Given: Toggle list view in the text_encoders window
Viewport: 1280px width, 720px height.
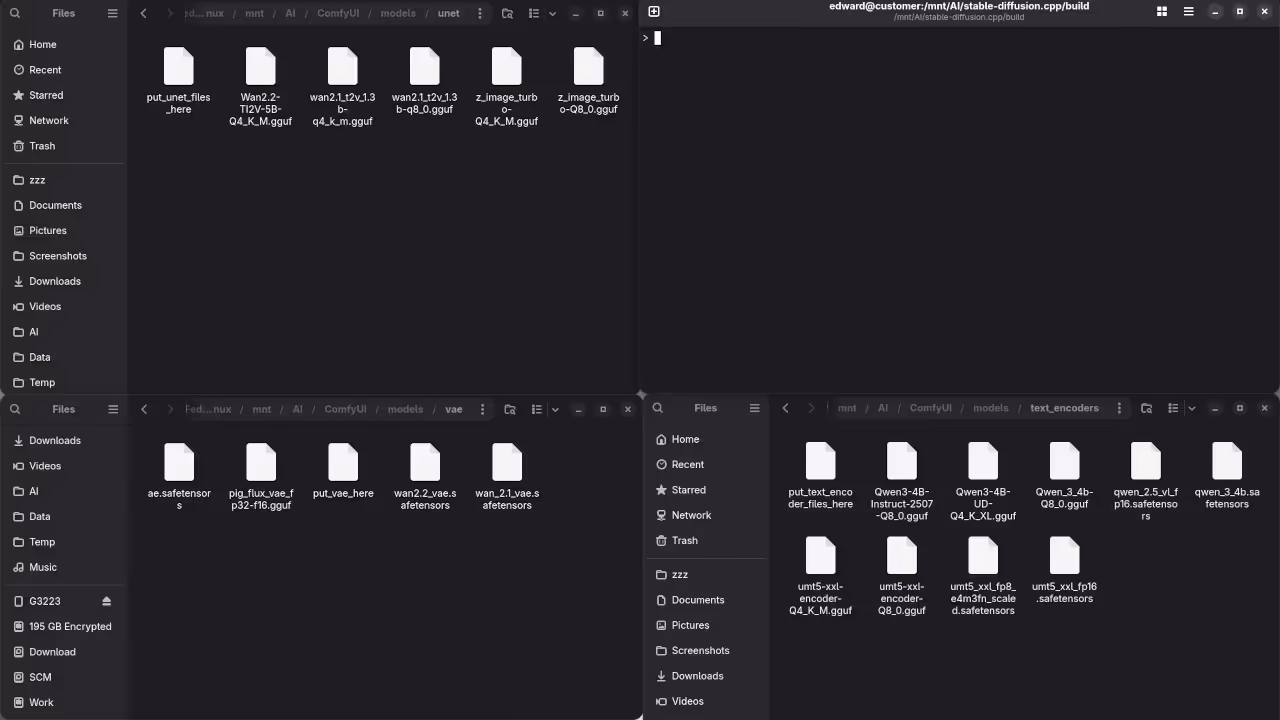Looking at the screenshot, I should coord(1174,408).
